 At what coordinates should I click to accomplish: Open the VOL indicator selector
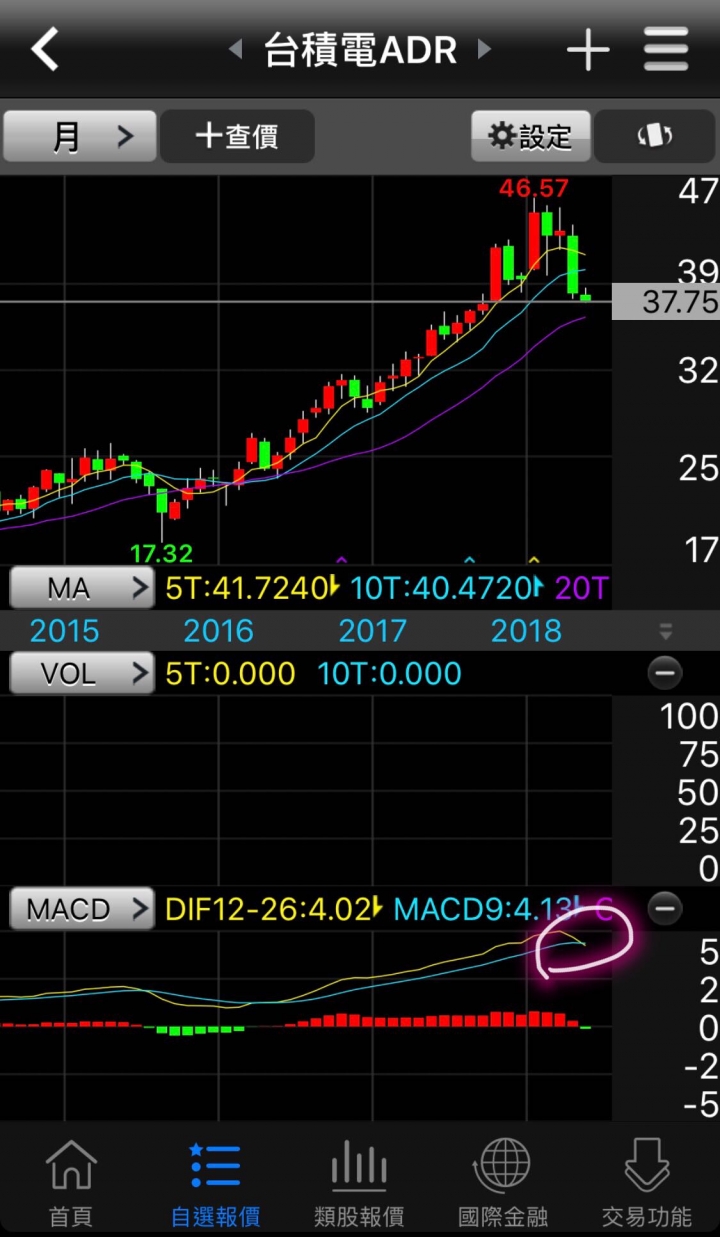(x=82, y=673)
